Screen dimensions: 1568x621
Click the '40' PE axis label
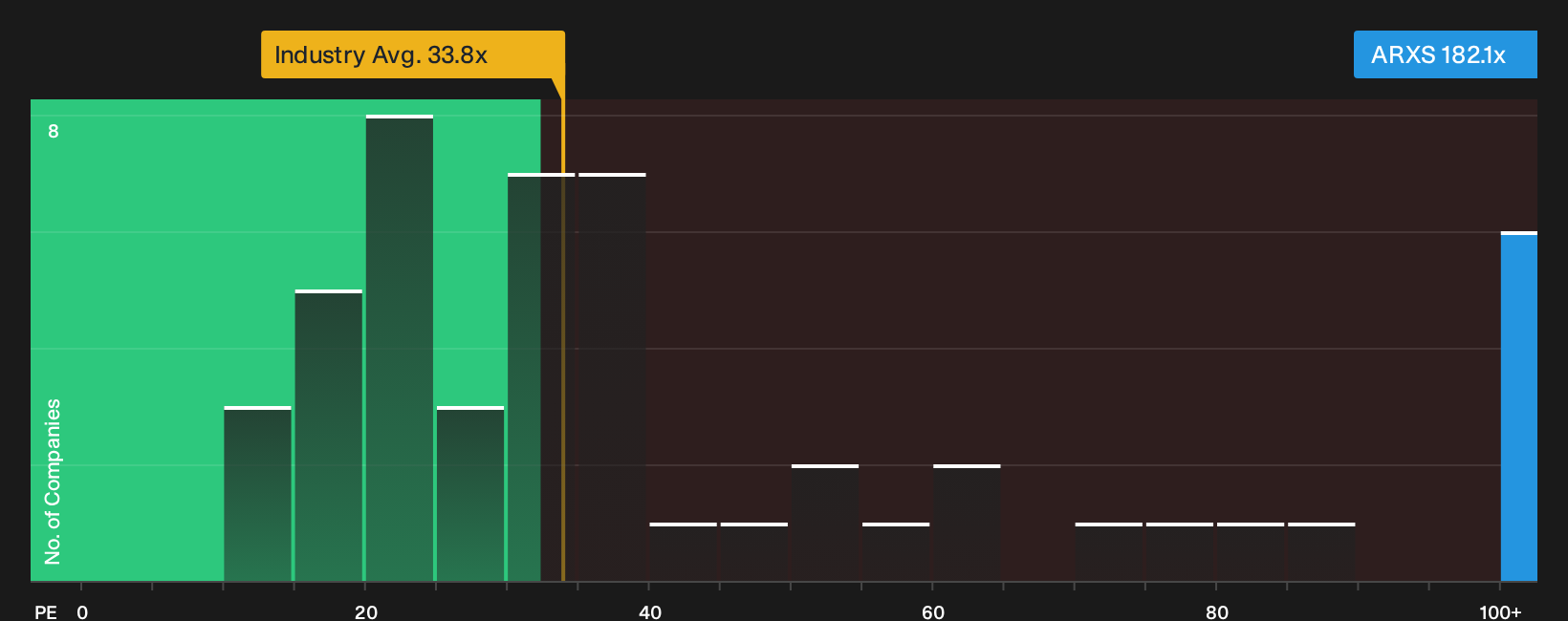point(650,612)
